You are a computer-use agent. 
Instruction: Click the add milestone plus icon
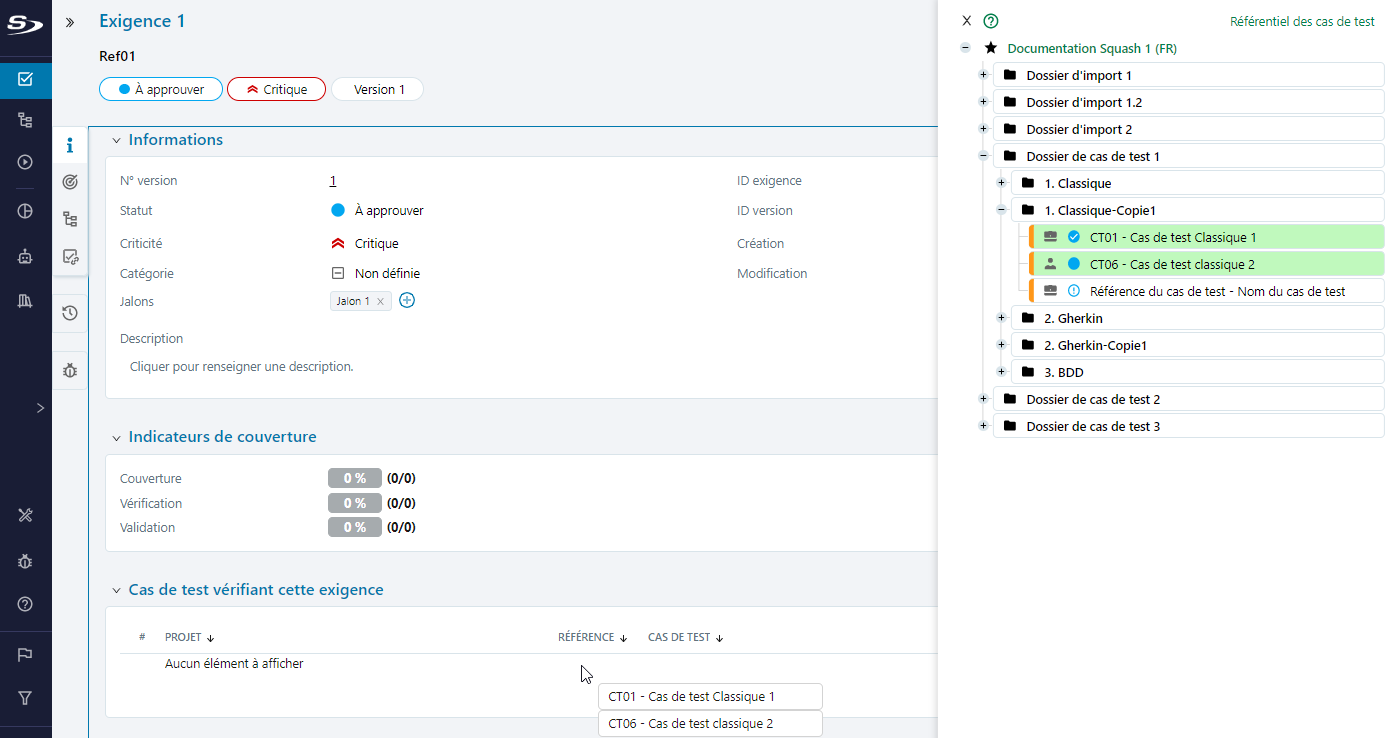407,301
